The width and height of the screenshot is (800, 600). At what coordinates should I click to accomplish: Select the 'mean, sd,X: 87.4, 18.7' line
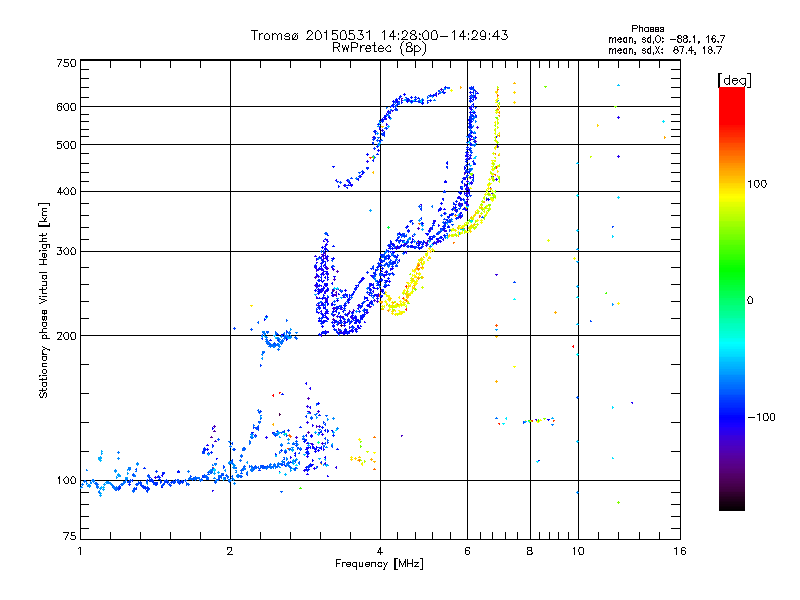[665, 50]
